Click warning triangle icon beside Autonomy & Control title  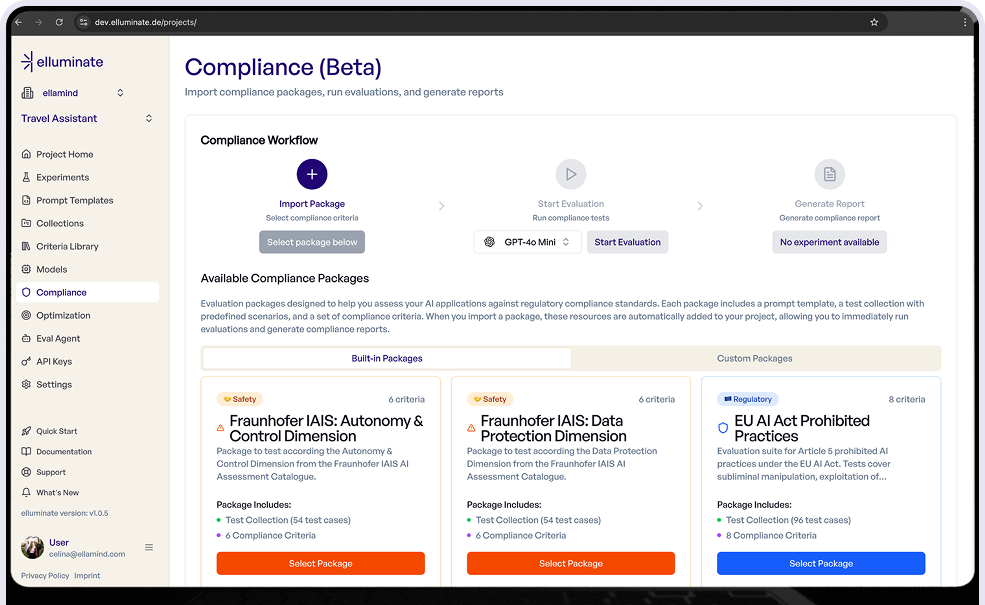(x=220, y=428)
